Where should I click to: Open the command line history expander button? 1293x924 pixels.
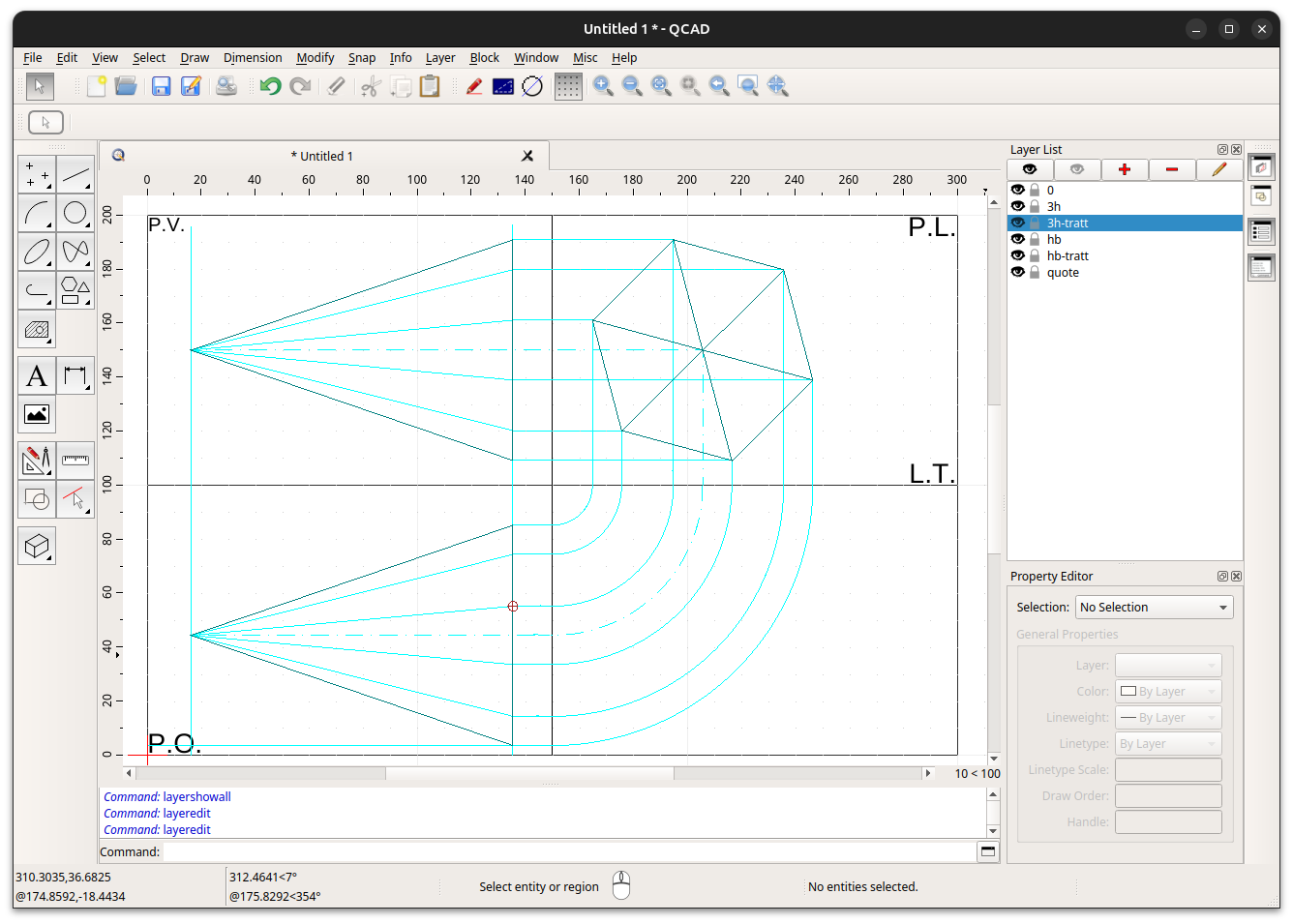pyautogui.click(x=988, y=852)
